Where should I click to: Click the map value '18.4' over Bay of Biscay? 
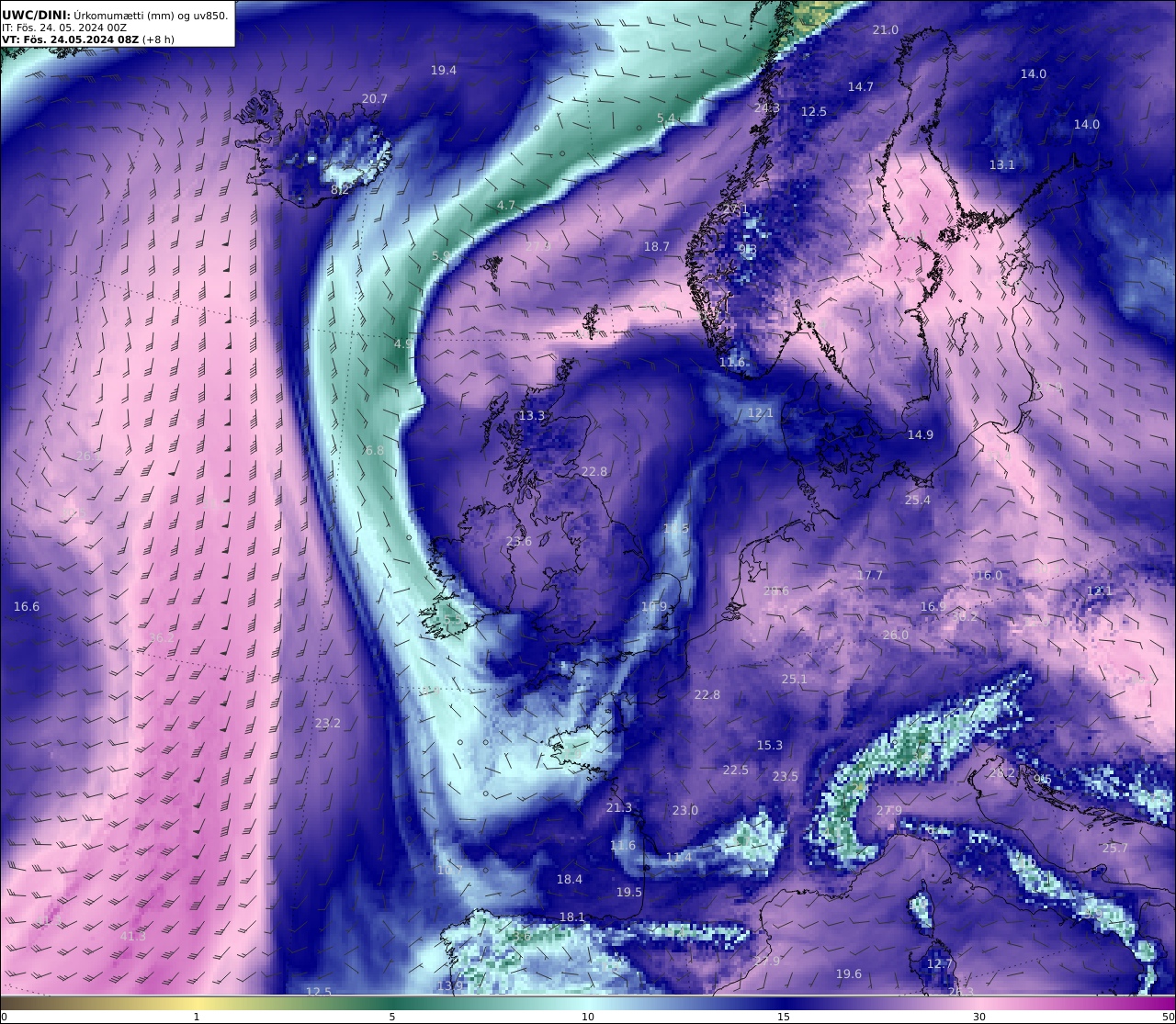tap(570, 880)
